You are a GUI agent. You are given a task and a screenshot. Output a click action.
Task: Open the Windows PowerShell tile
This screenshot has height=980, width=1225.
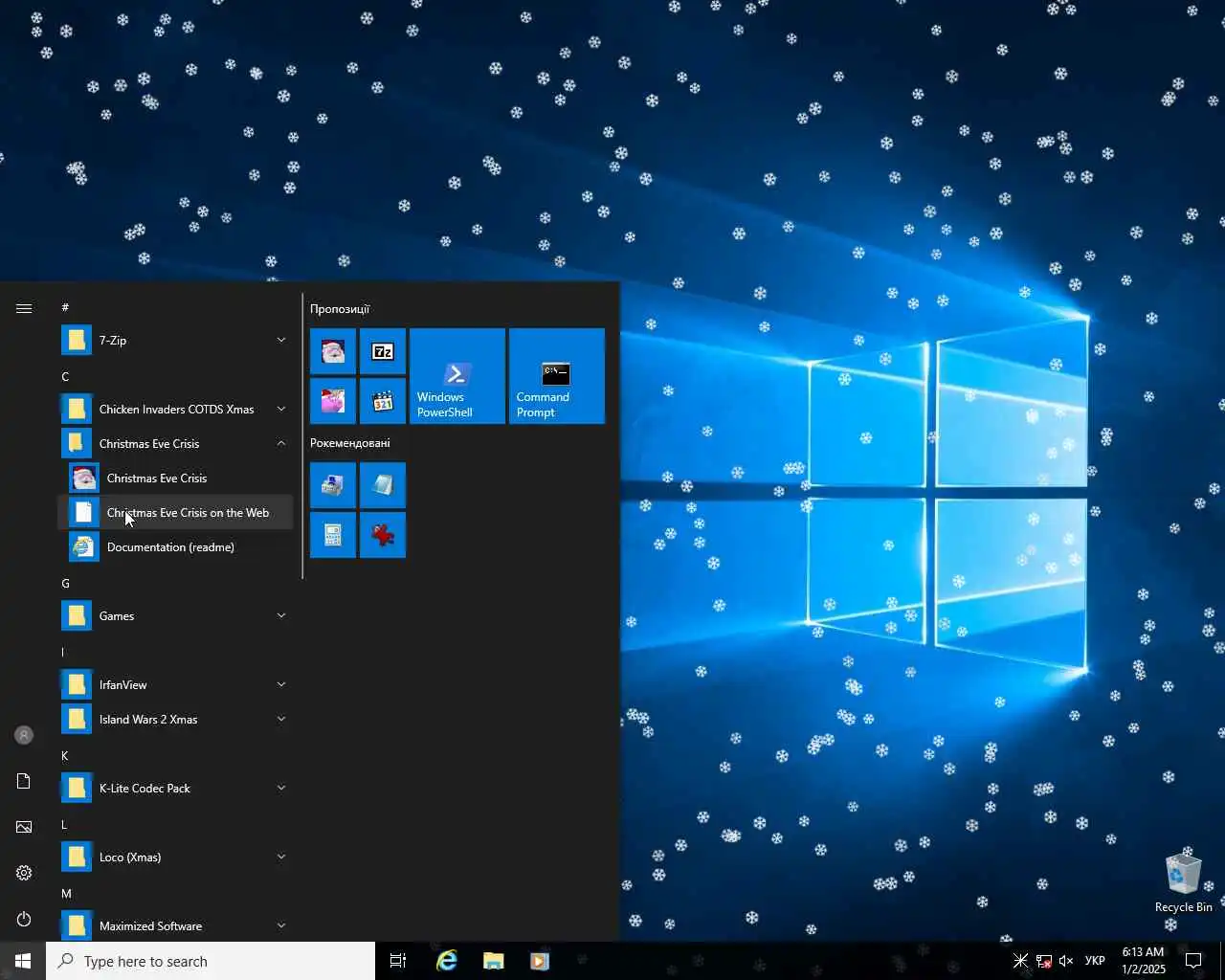point(457,376)
